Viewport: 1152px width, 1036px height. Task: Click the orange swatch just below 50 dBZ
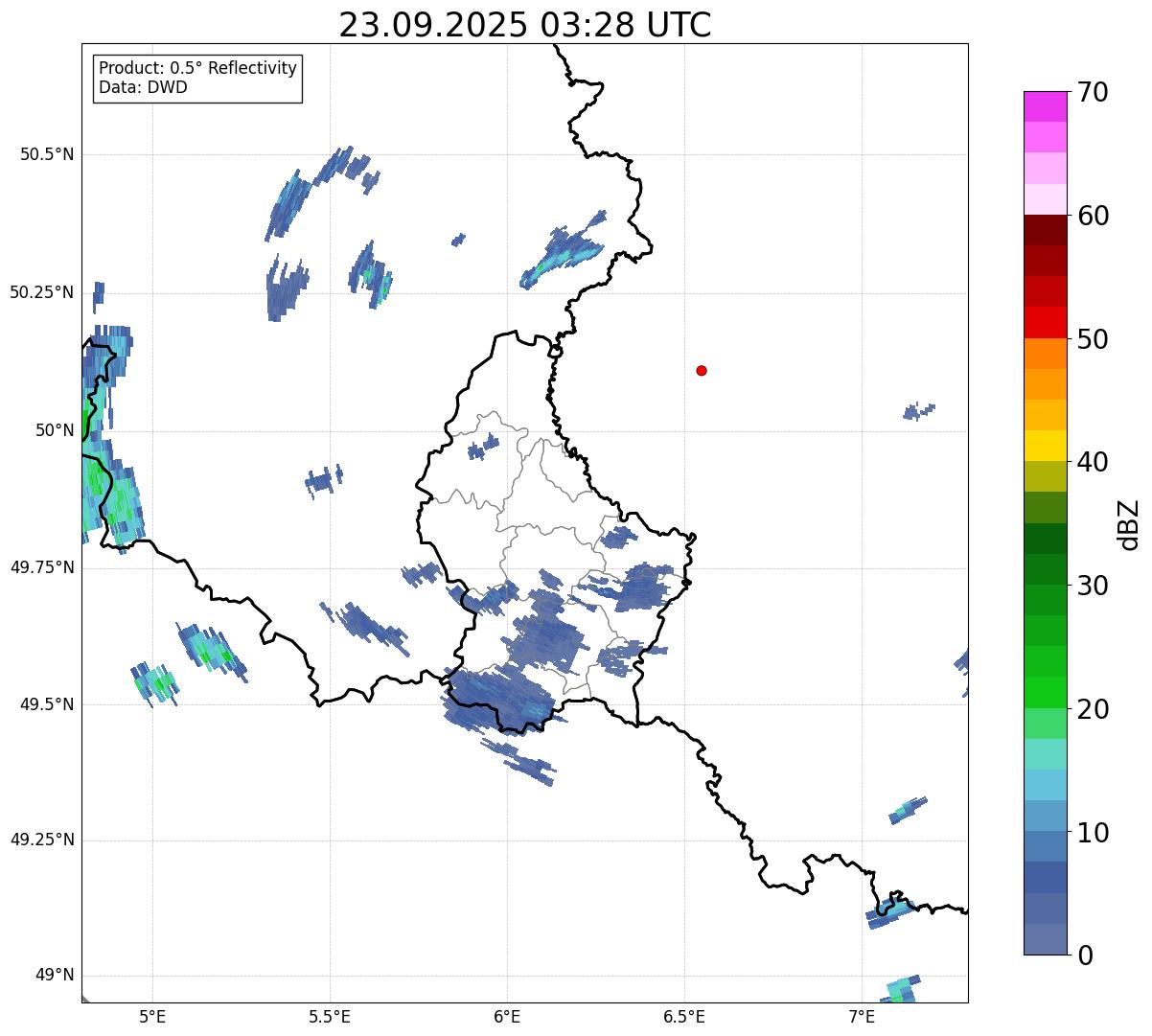(1046, 354)
